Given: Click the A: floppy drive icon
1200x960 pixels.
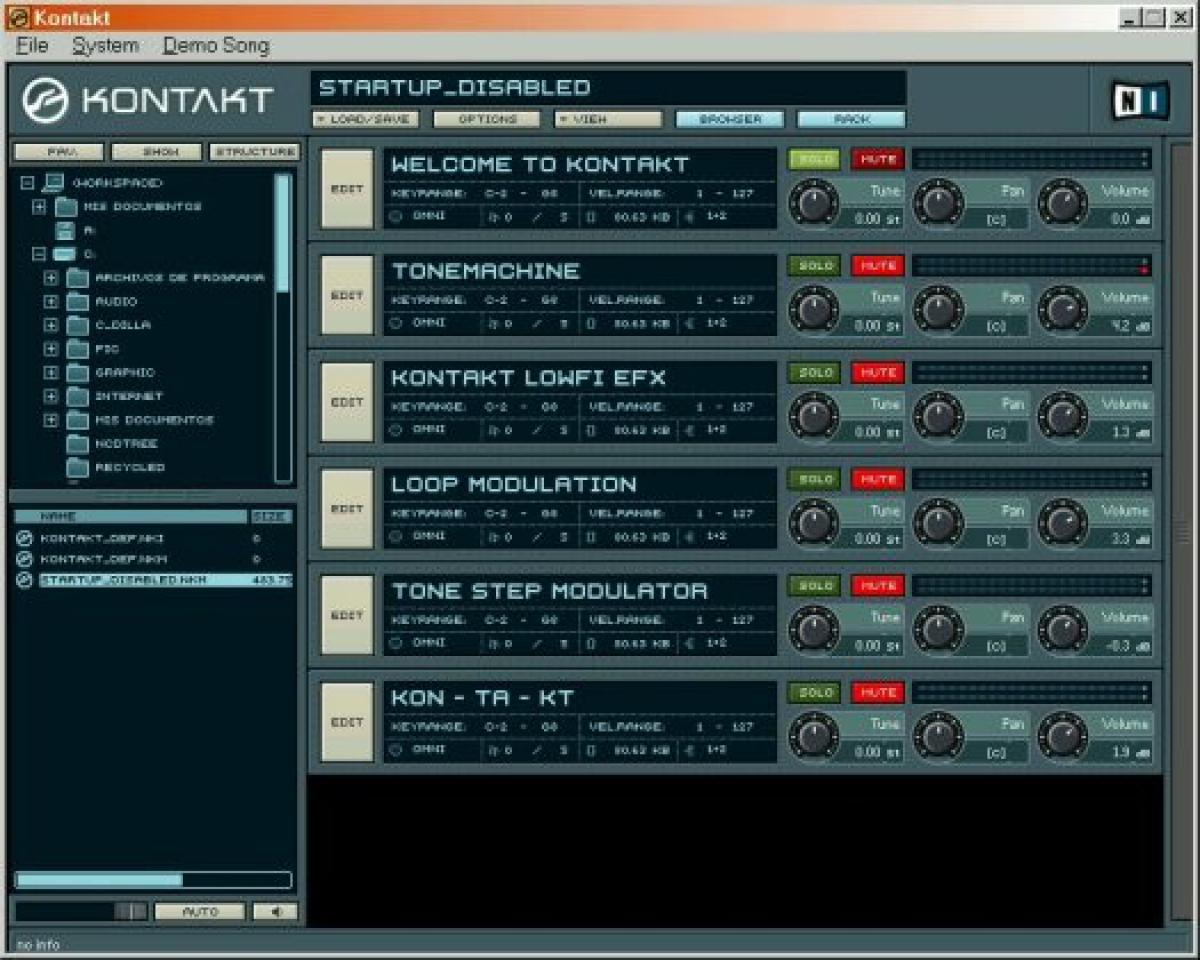Looking at the screenshot, I should pos(65,230).
